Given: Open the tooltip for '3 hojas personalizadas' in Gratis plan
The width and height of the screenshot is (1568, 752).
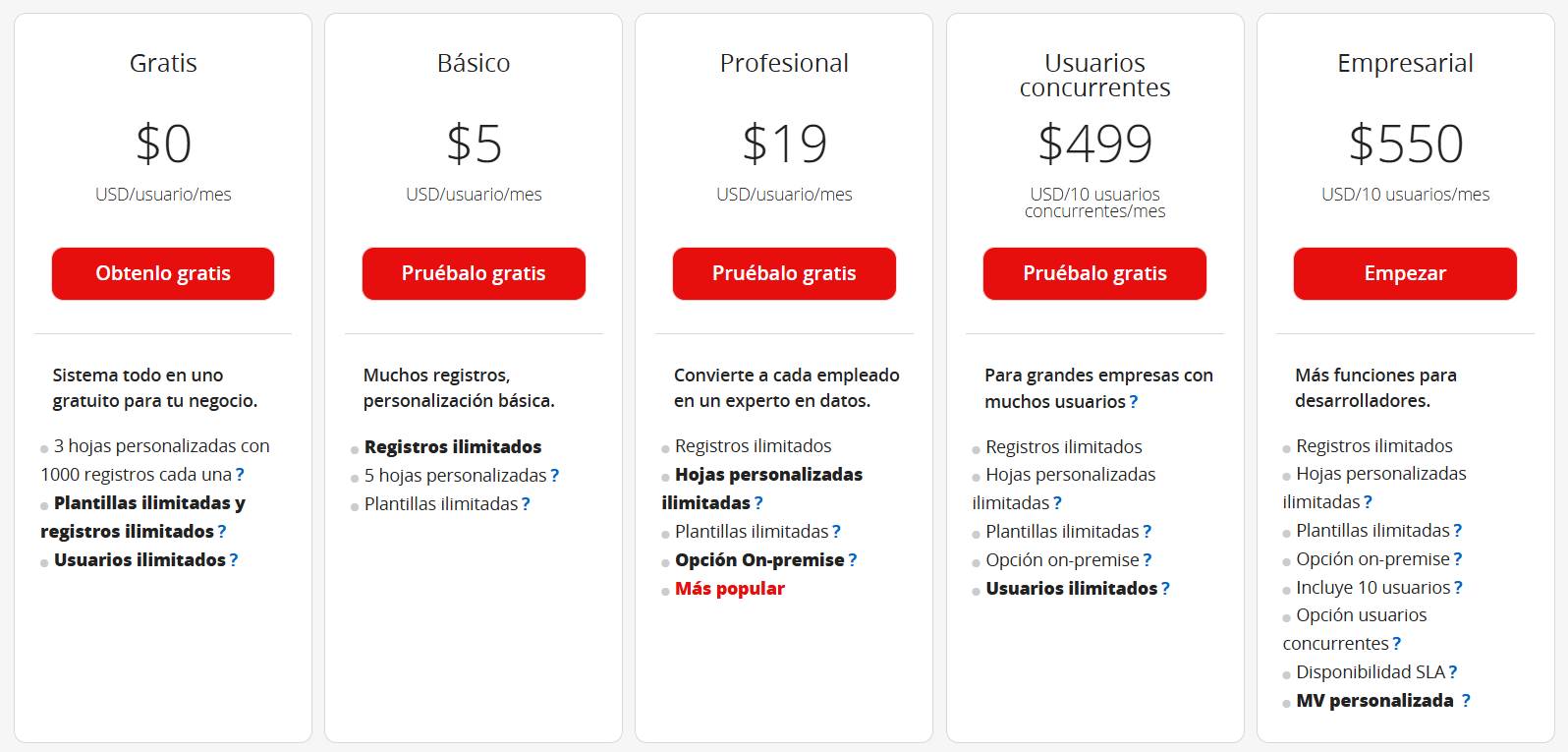Looking at the screenshot, I should pos(242,474).
